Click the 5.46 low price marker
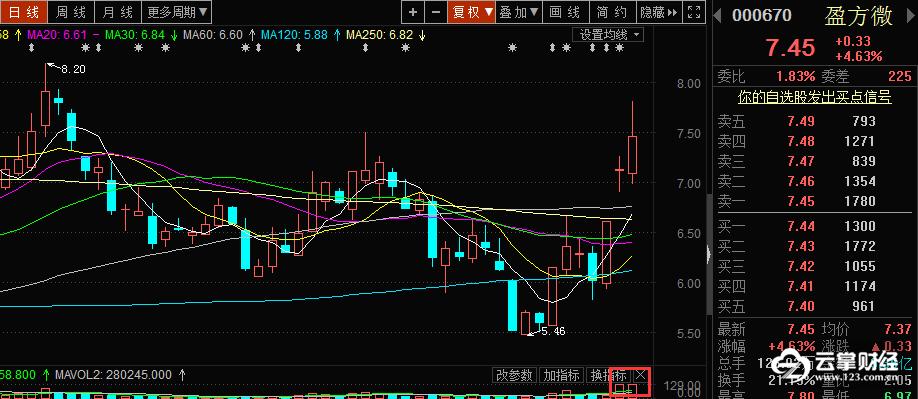Viewport: 918px width, 399px height. [553, 332]
